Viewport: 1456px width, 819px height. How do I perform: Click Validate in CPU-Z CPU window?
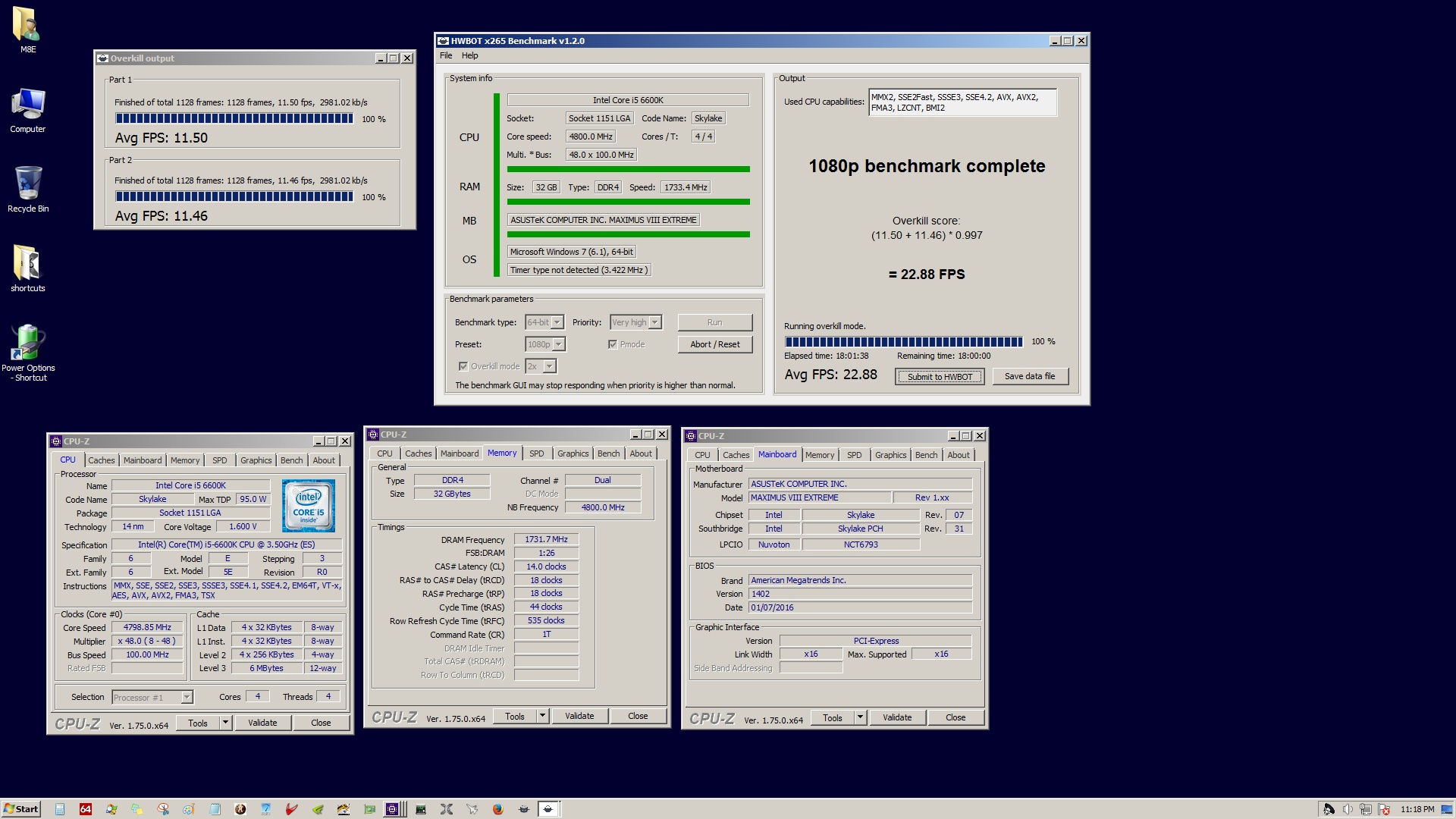[x=262, y=723]
